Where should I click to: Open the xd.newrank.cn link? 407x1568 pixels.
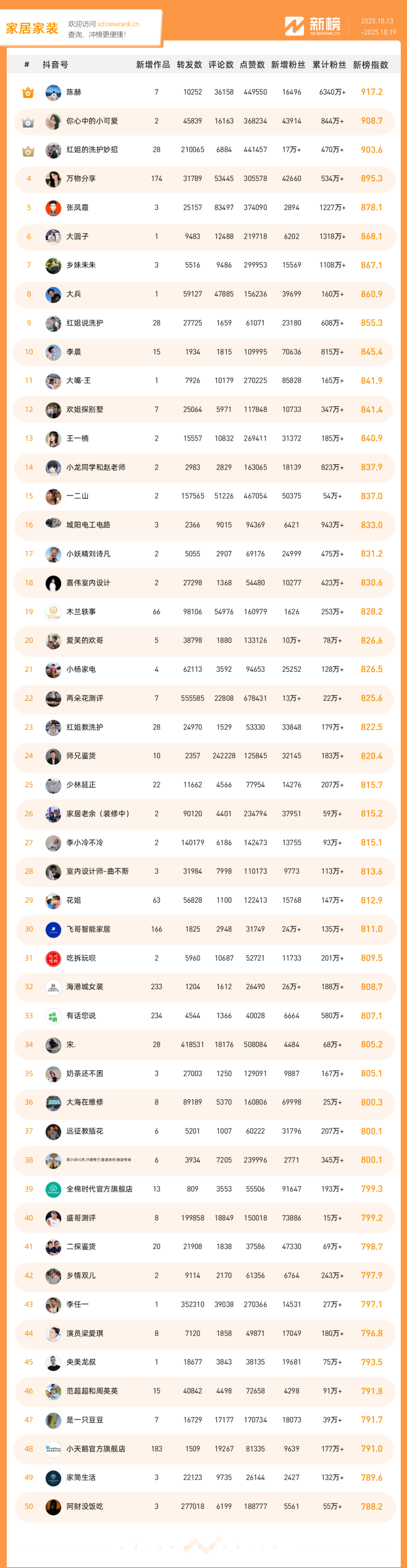pyautogui.click(x=118, y=25)
